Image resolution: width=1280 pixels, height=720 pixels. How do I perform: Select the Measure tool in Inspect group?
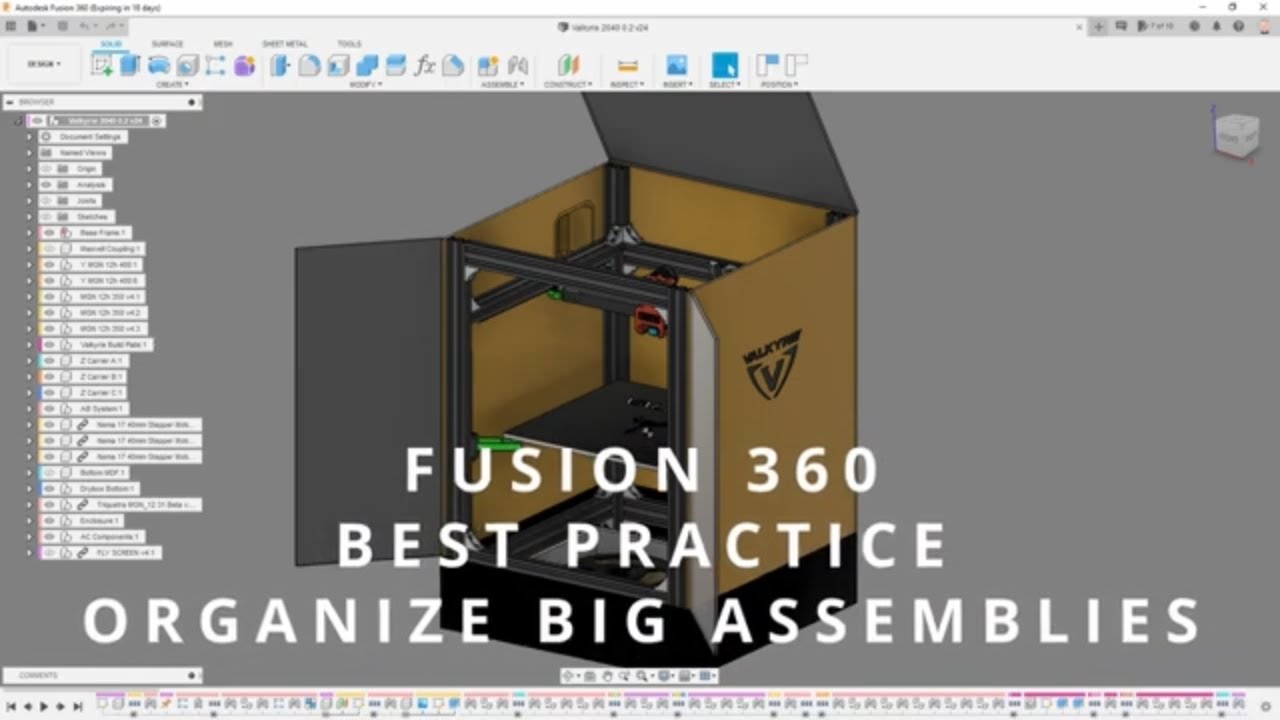pyautogui.click(x=627, y=65)
